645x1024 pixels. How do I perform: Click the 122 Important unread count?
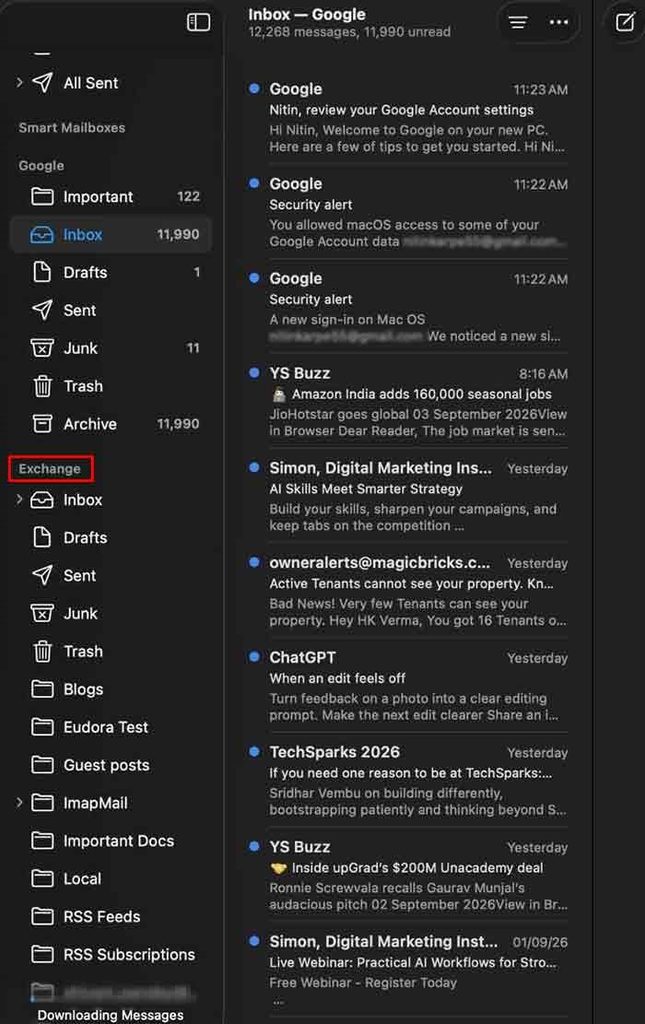(189, 197)
